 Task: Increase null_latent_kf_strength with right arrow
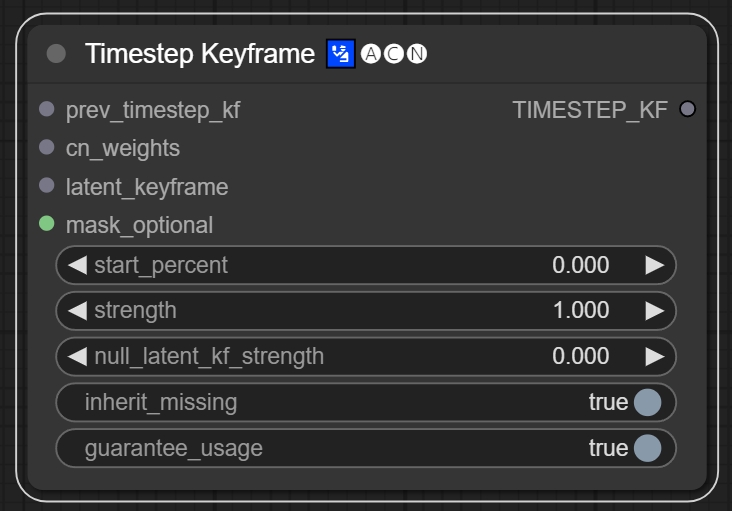[x=654, y=356]
